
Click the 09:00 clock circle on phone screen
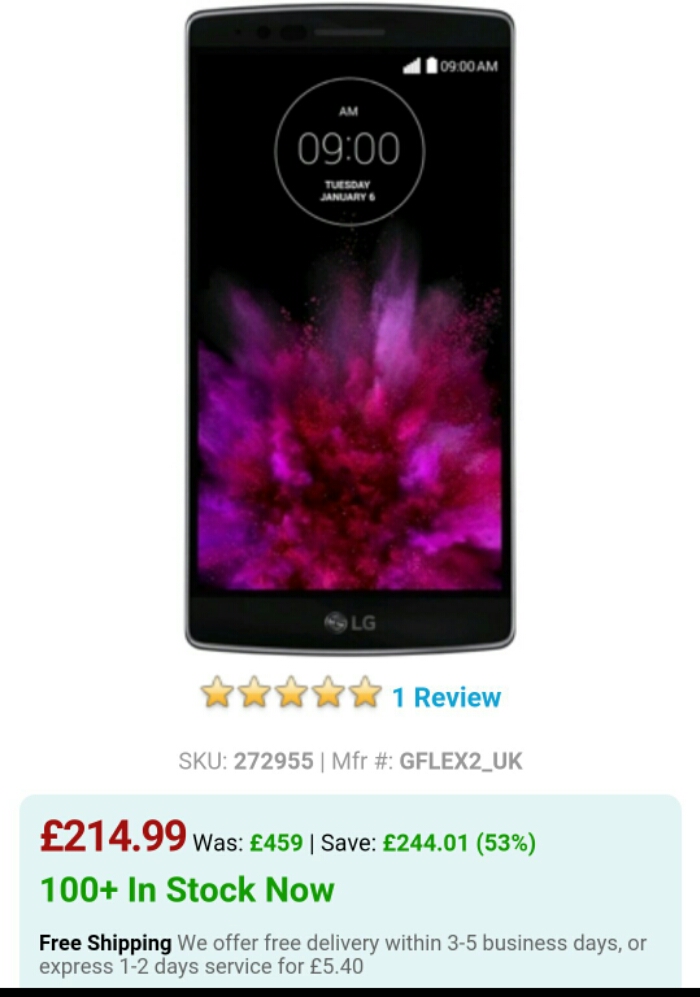coord(350,152)
